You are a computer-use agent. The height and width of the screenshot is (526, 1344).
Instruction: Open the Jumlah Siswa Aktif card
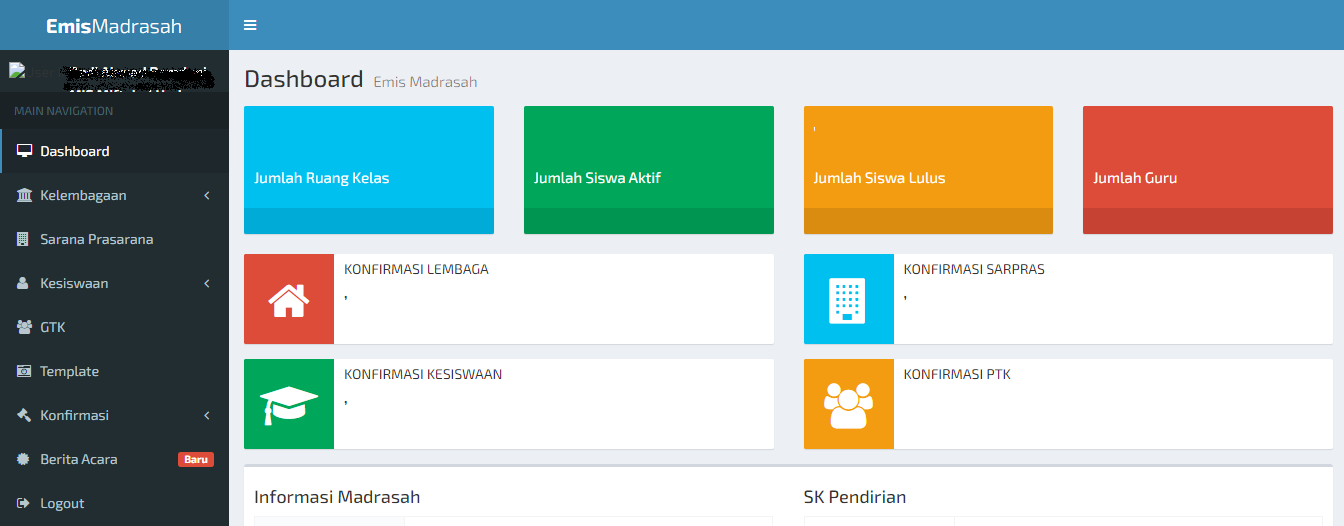click(x=648, y=170)
